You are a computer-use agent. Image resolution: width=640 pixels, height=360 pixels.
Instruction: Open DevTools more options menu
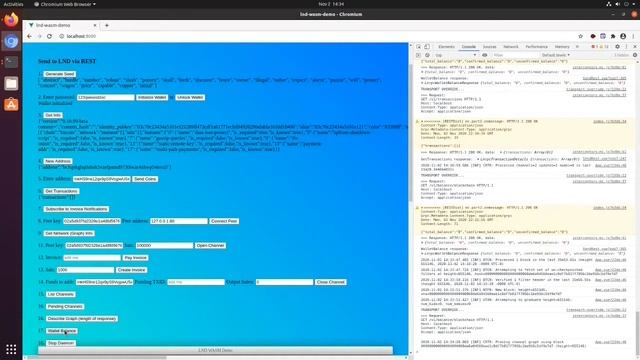point(627,47)
